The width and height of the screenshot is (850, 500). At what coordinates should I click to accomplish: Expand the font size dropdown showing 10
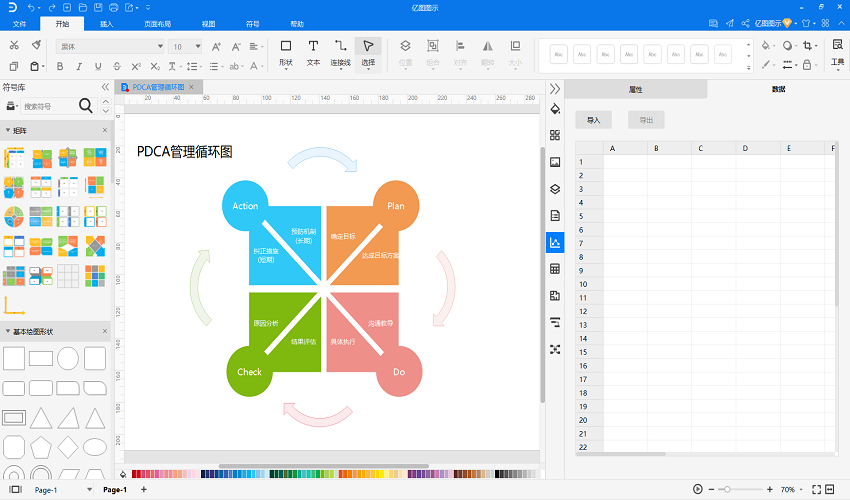[x=185, y=47]
